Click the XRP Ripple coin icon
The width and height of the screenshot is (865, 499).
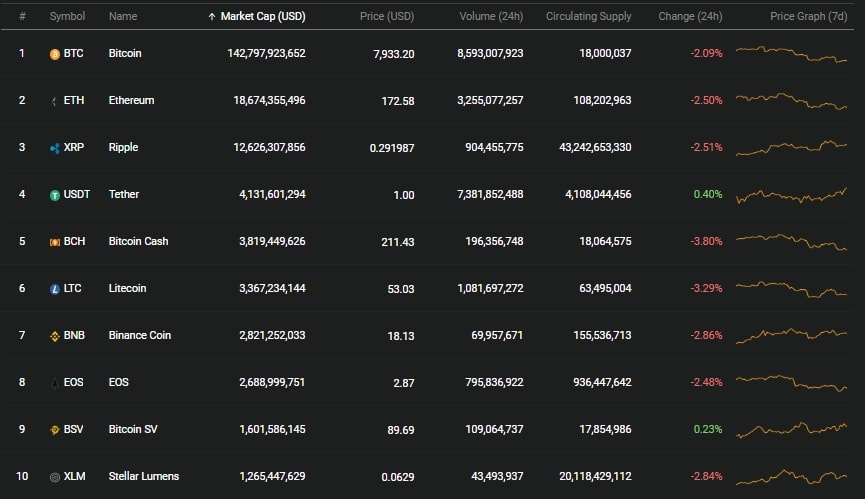pyautogui.click(x=55, y=148)
